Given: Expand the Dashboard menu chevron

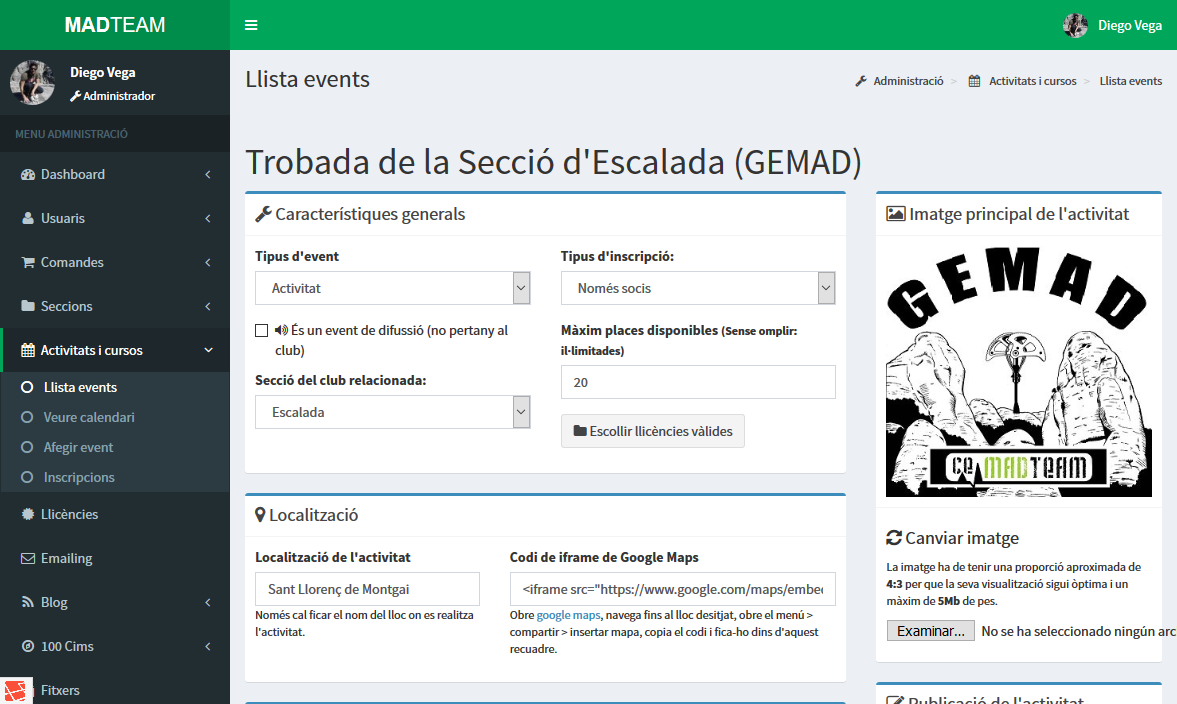Looking at the screenshot, I should tap(208, 174).
